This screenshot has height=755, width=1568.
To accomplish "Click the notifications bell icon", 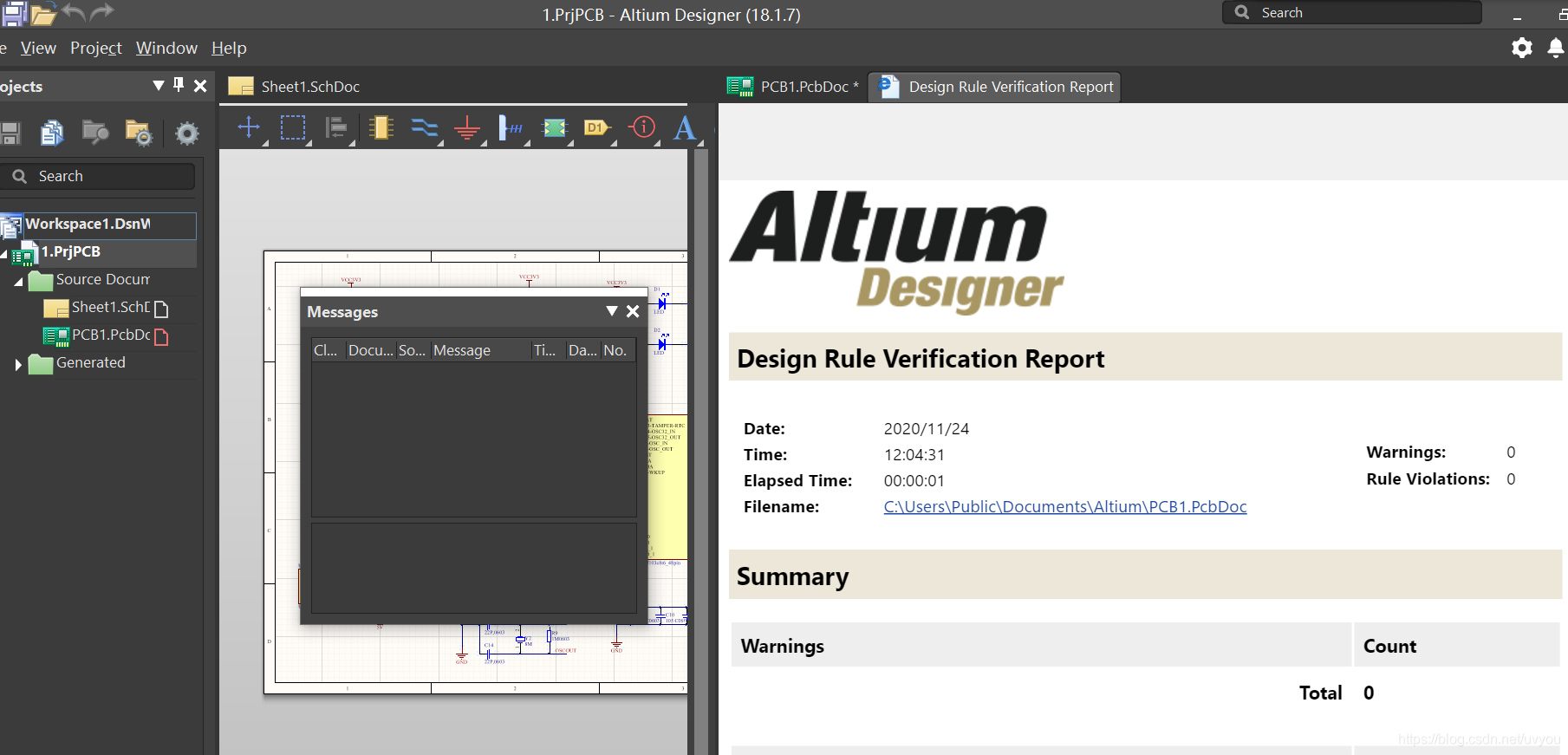I will [1555, 48].
